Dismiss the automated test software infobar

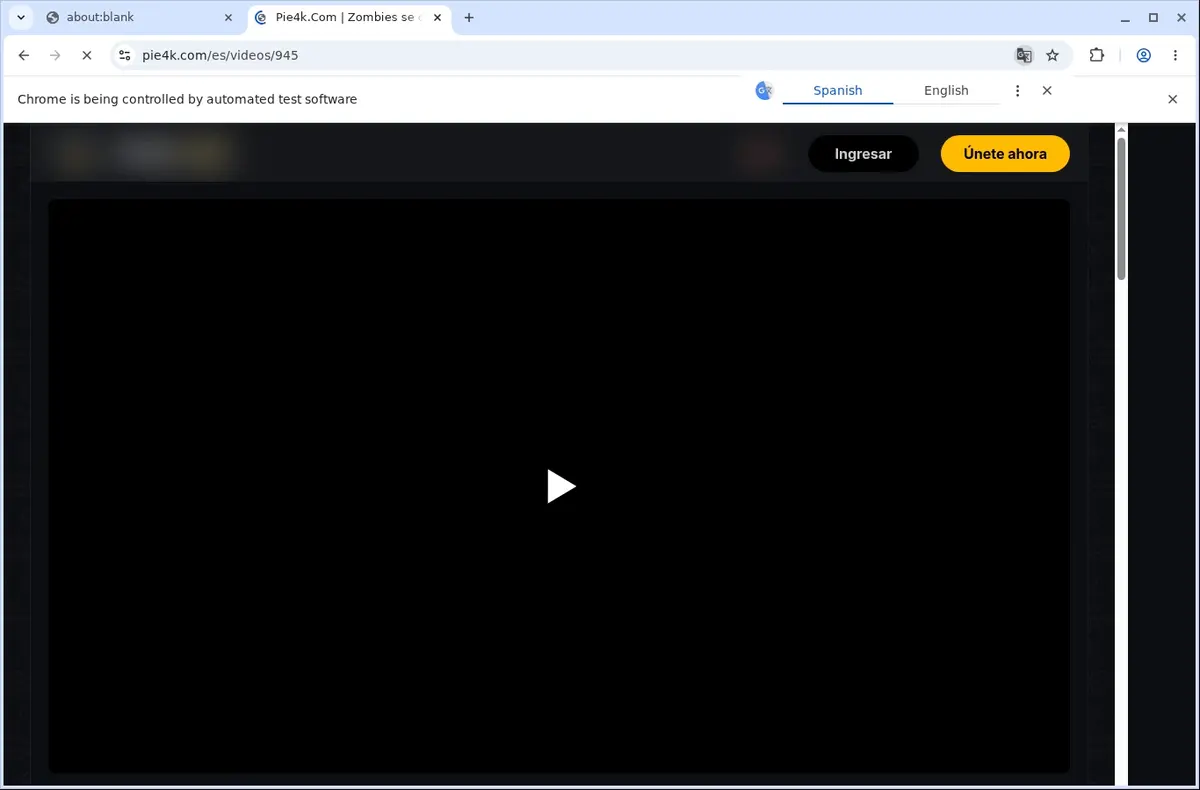tap(1173, 99)
